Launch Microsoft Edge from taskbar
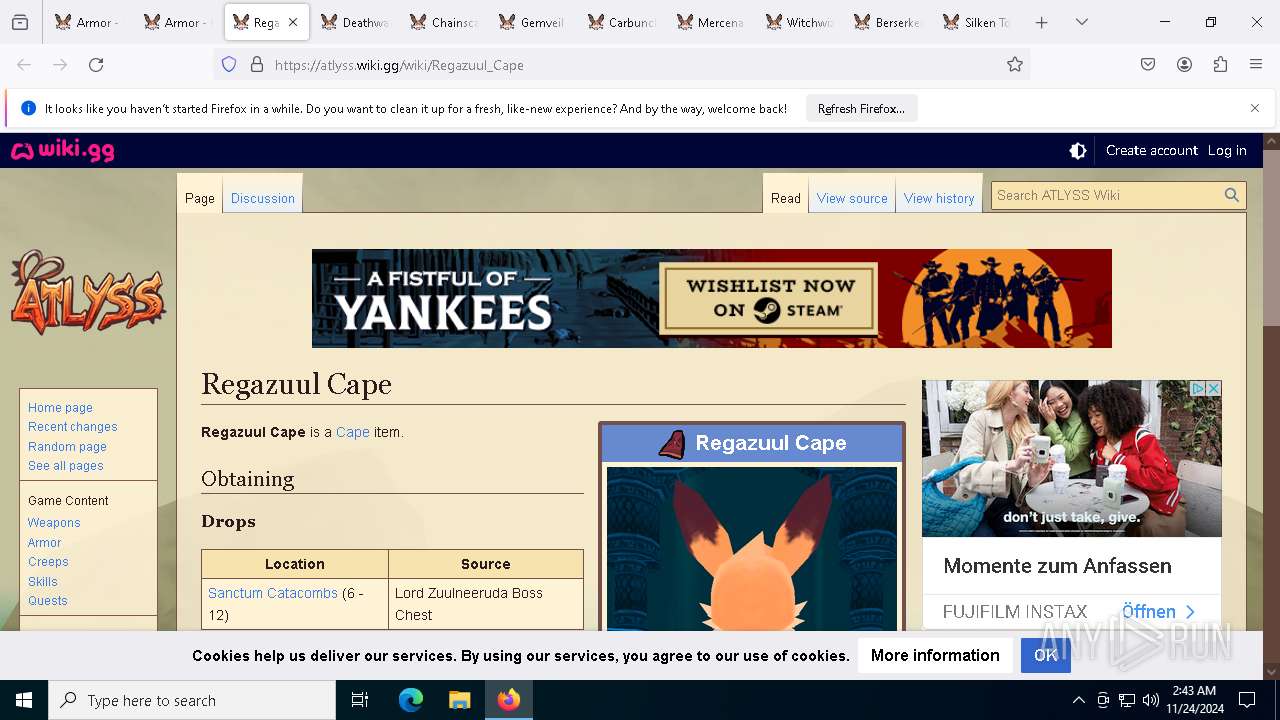This screenshot has height=720, width=1280. 411,700
